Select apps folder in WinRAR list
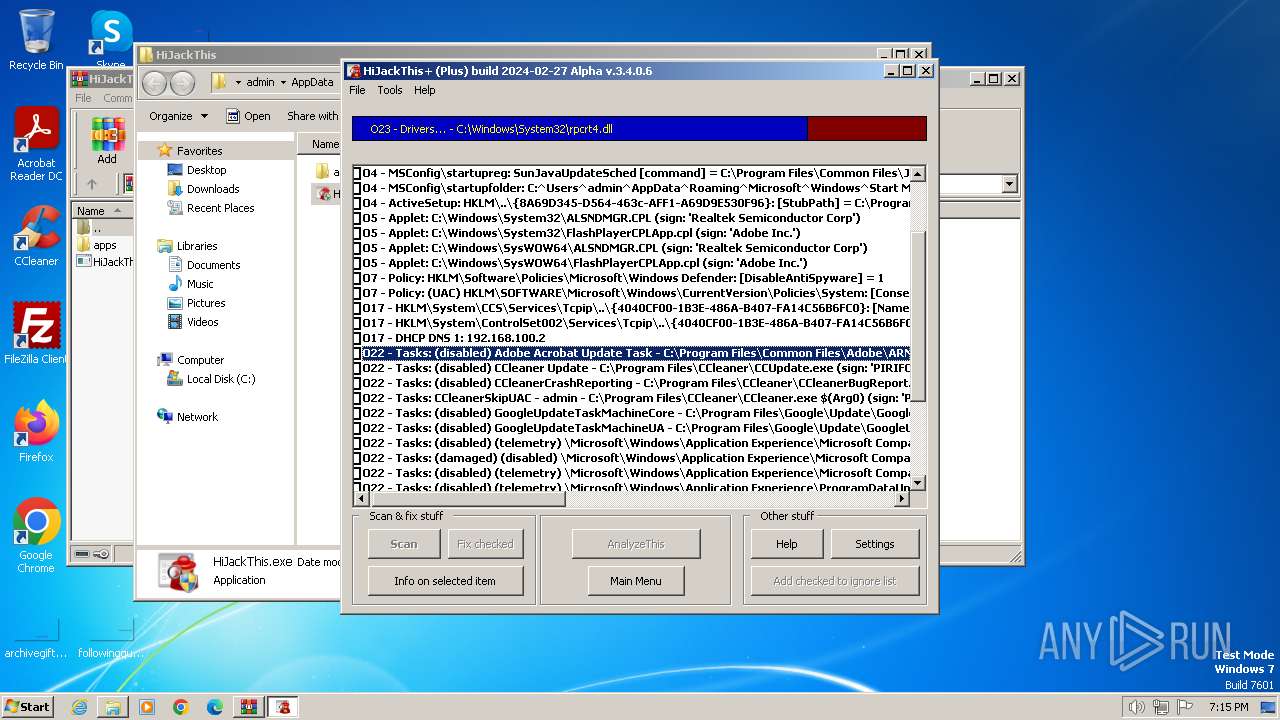Screen dimensions: 1280x720 coord(95,245)
